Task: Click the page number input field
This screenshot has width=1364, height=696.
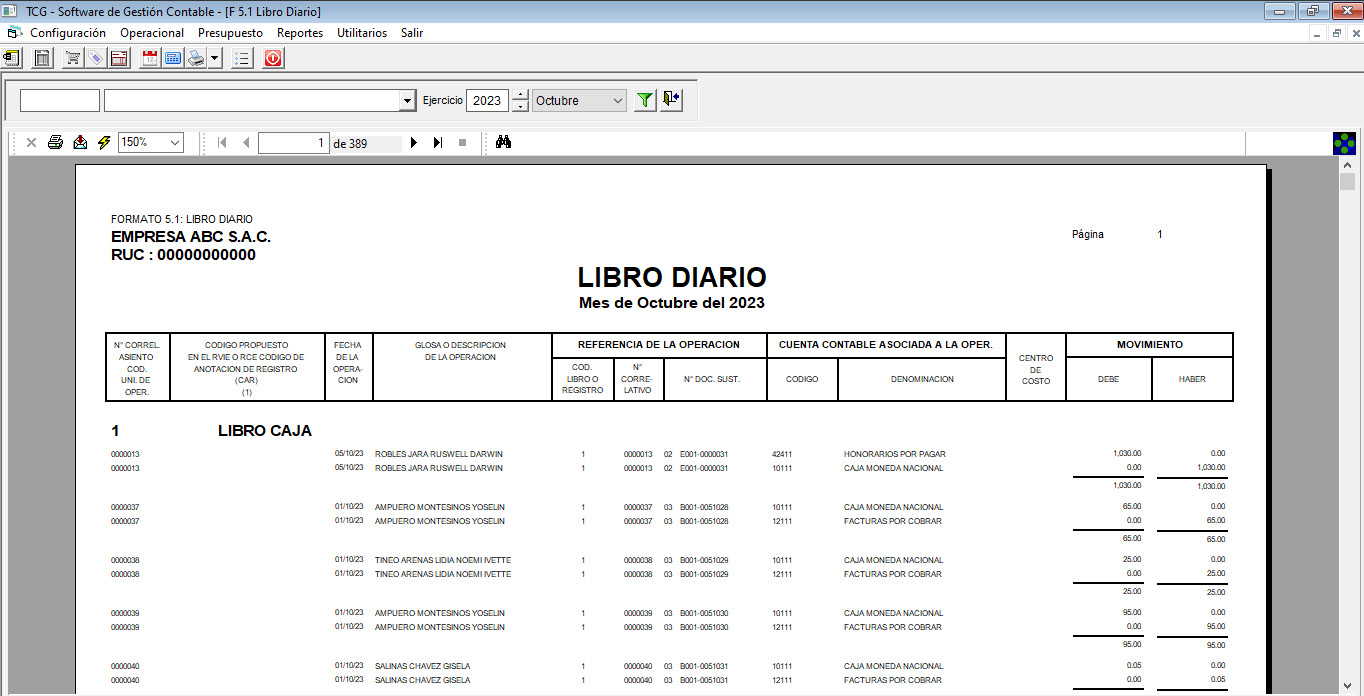Action: click(x=293, y=143)
